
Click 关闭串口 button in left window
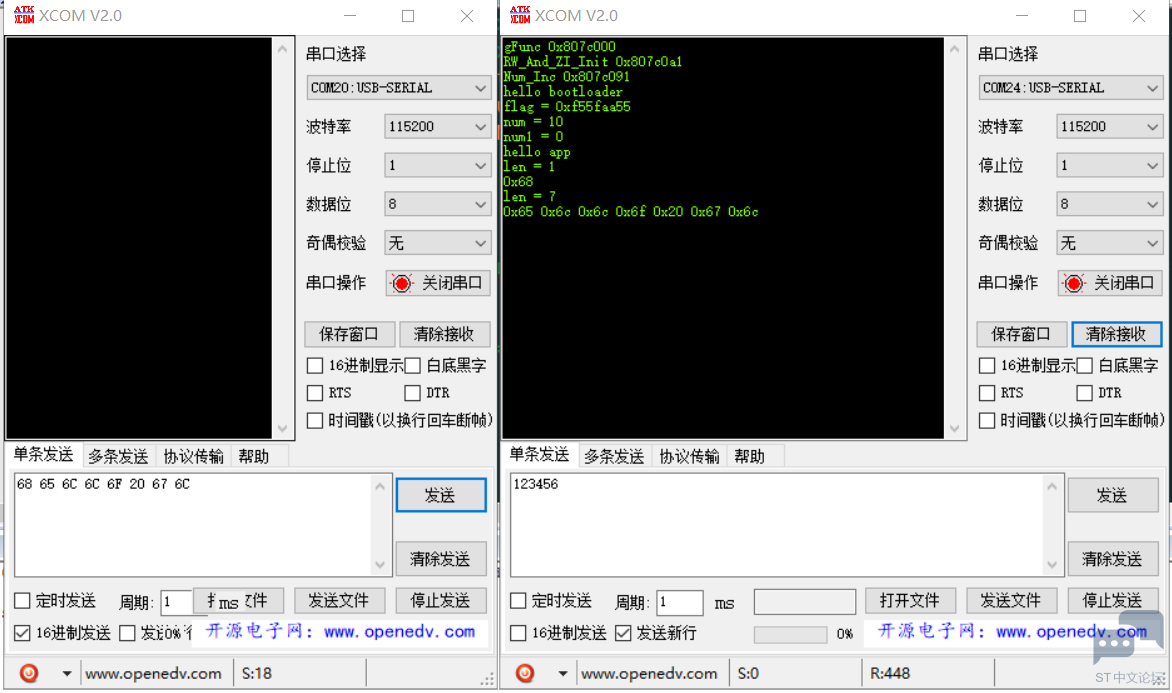(438, 283)
